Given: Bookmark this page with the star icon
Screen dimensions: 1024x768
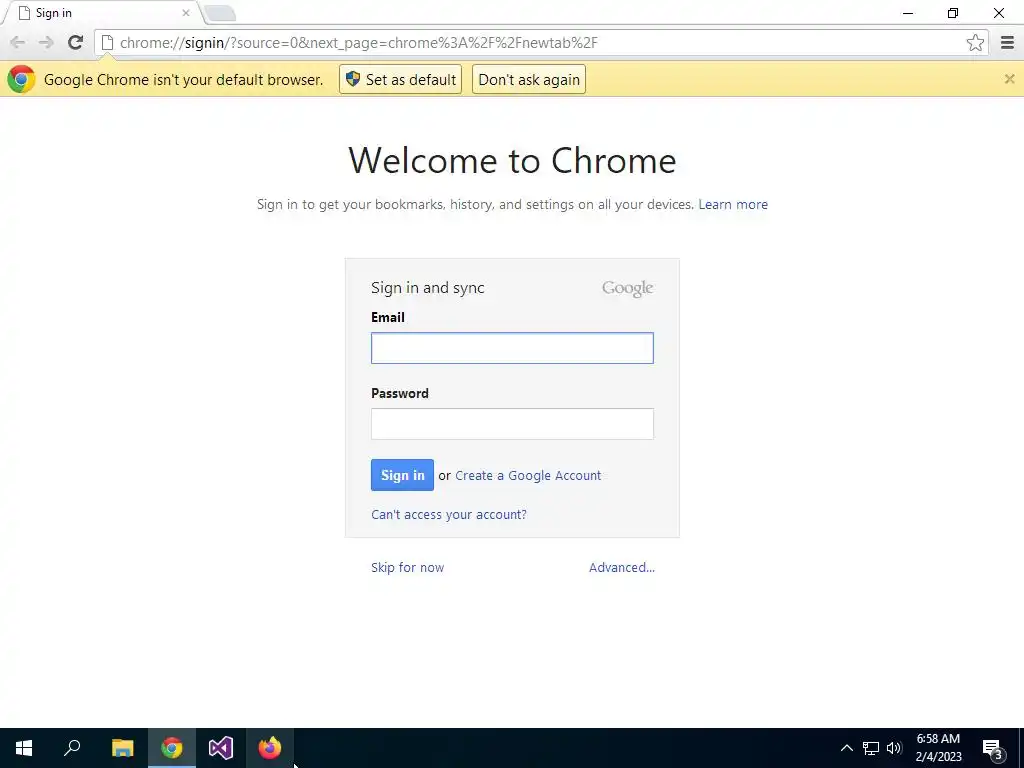Looking at the screenshot, I should pos(975,42).
